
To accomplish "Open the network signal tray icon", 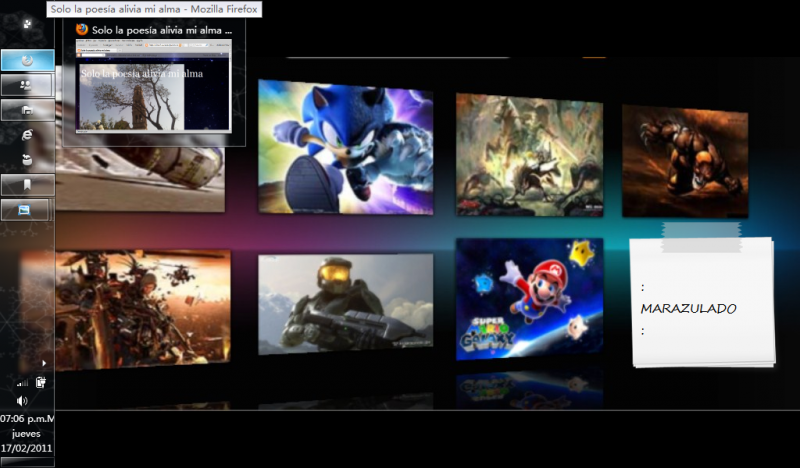I will click(22, 382).
